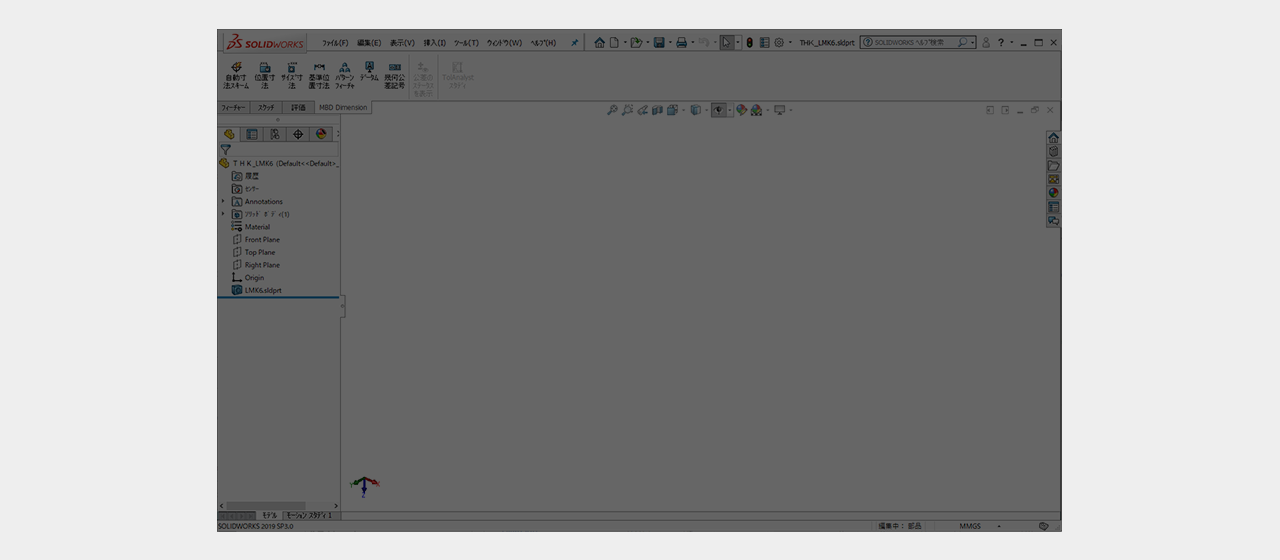Open the PropertyManager tab icon

pyautogui.click(x=252, y=134)
